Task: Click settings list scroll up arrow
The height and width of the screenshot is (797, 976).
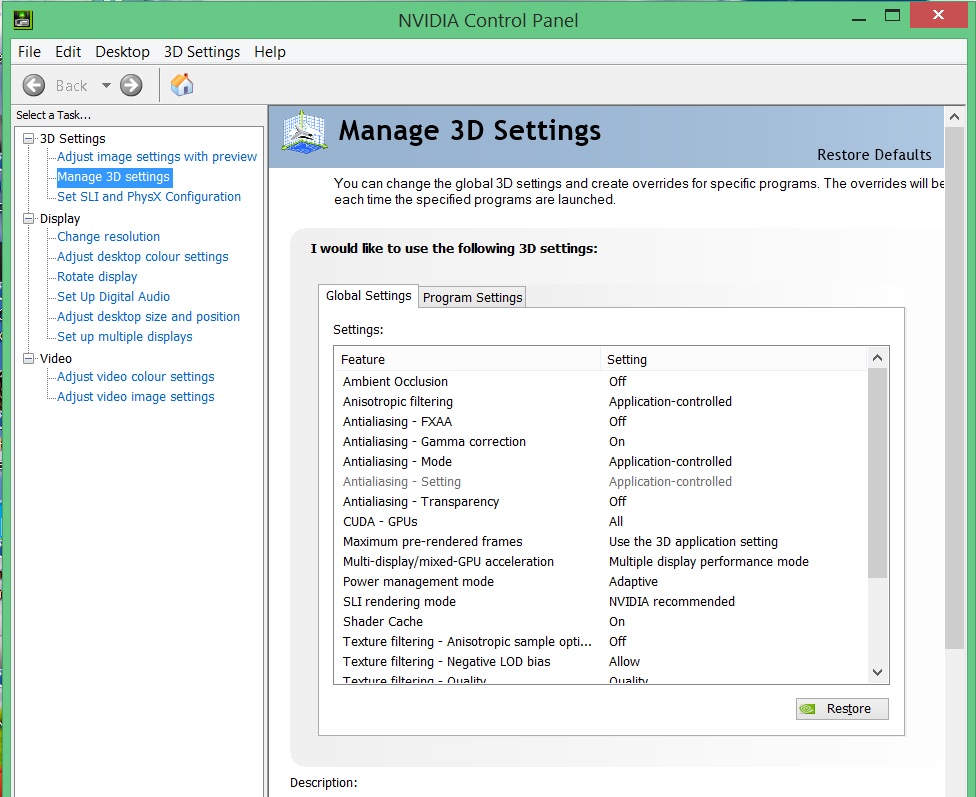Action: pos(878,357)
